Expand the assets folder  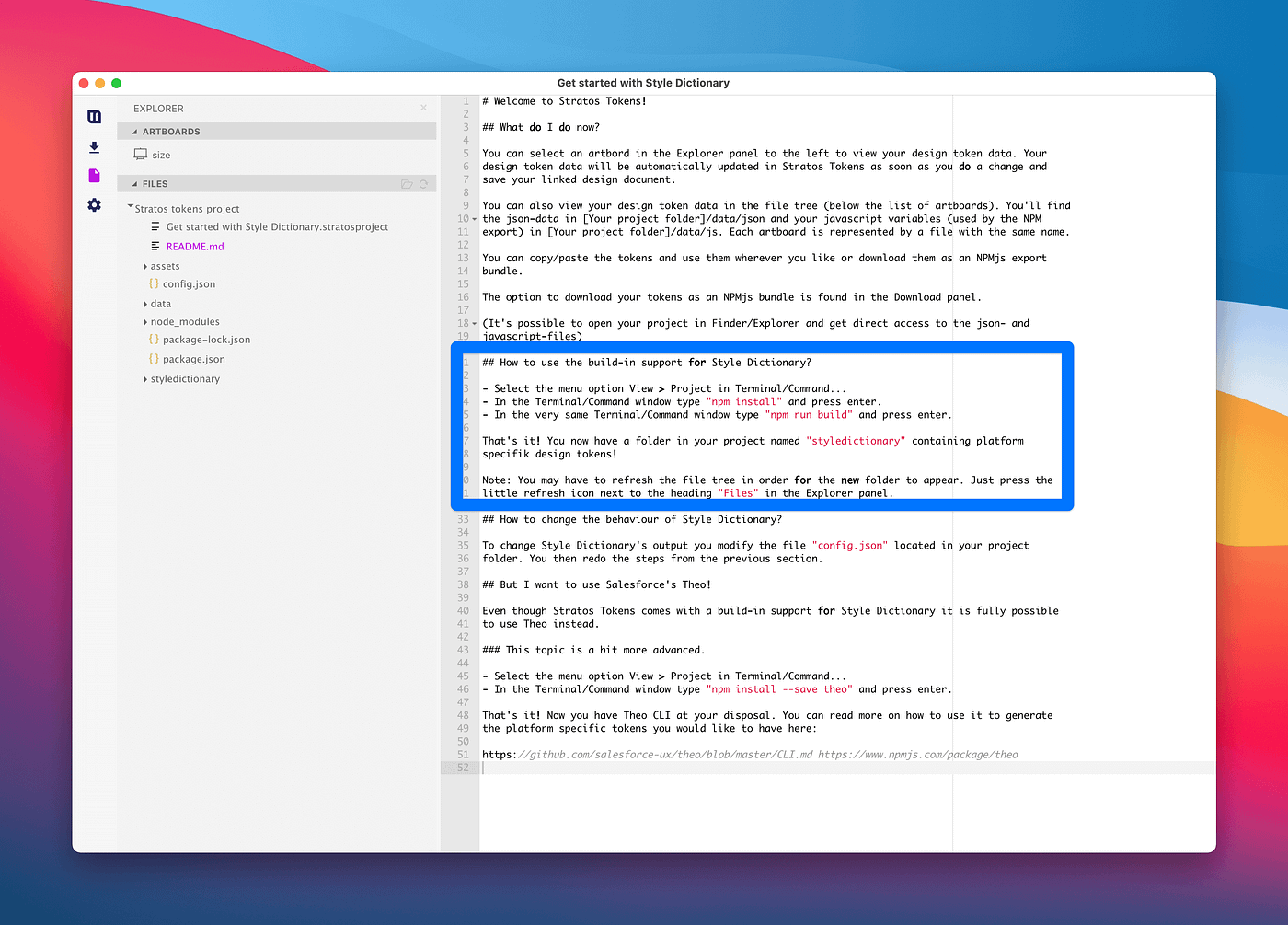pyautogui.click(x=144, y=266)
